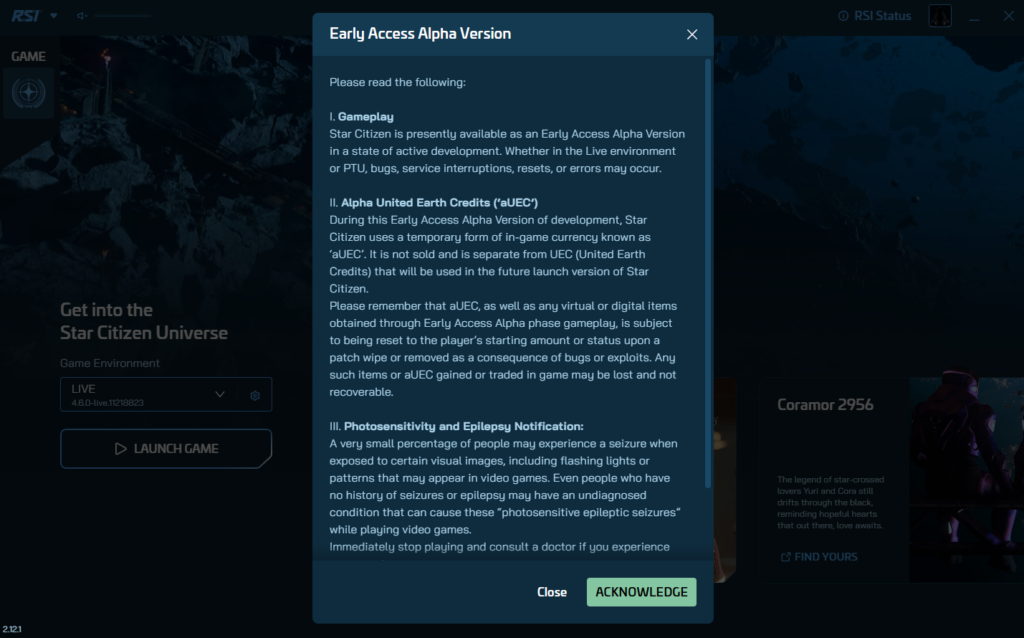Screen dimensions: 1024x638
Task: Expand the environment list with the chevron
Action: (x=220, y=394)
